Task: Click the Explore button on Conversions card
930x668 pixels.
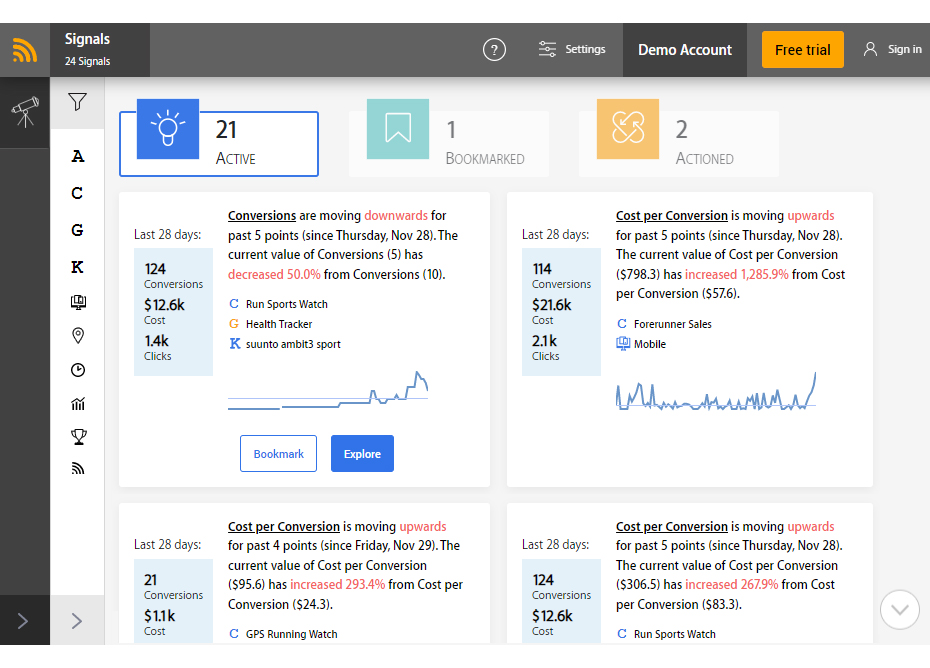Action: pyautogui.click(x=362, y=454)
